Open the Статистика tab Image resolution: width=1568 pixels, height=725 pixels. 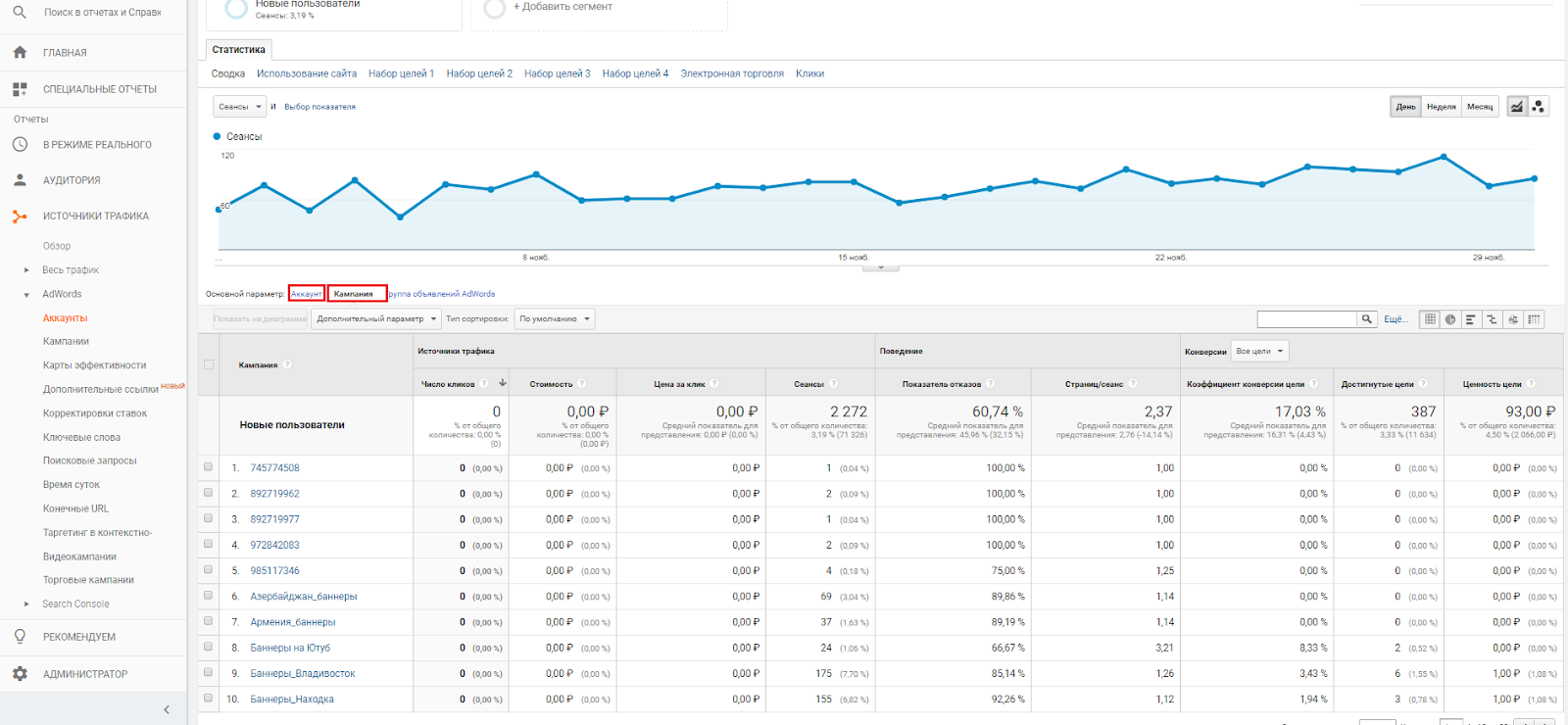point(238,50)
